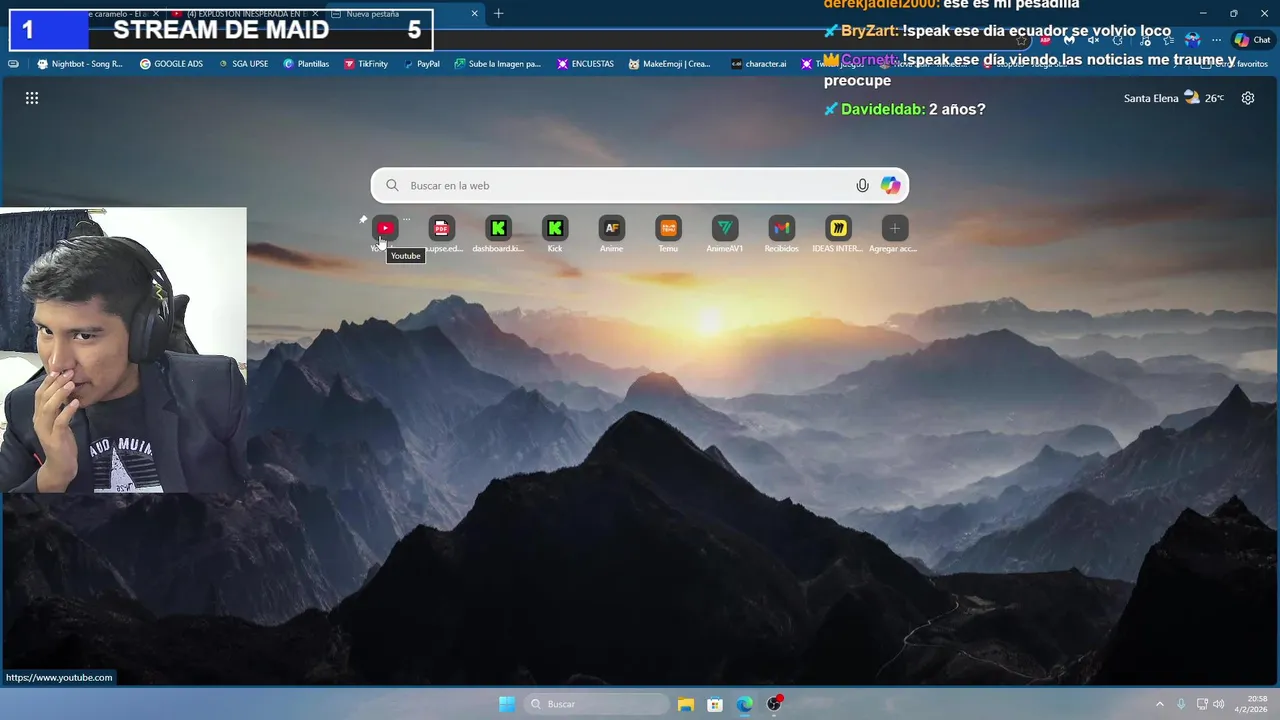Add a new quick link shortcut
Viewport: 1280px width, 720px height.
pos(894,228)
